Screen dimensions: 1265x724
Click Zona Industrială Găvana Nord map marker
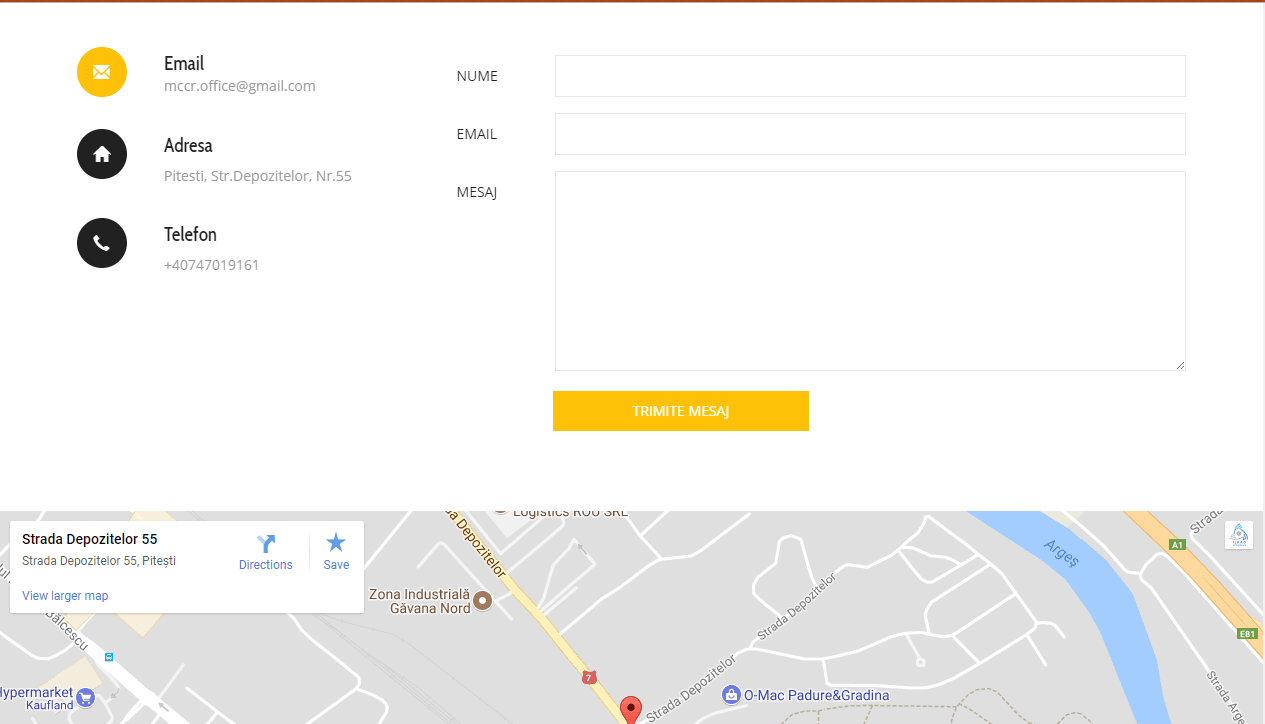[483, 600]
